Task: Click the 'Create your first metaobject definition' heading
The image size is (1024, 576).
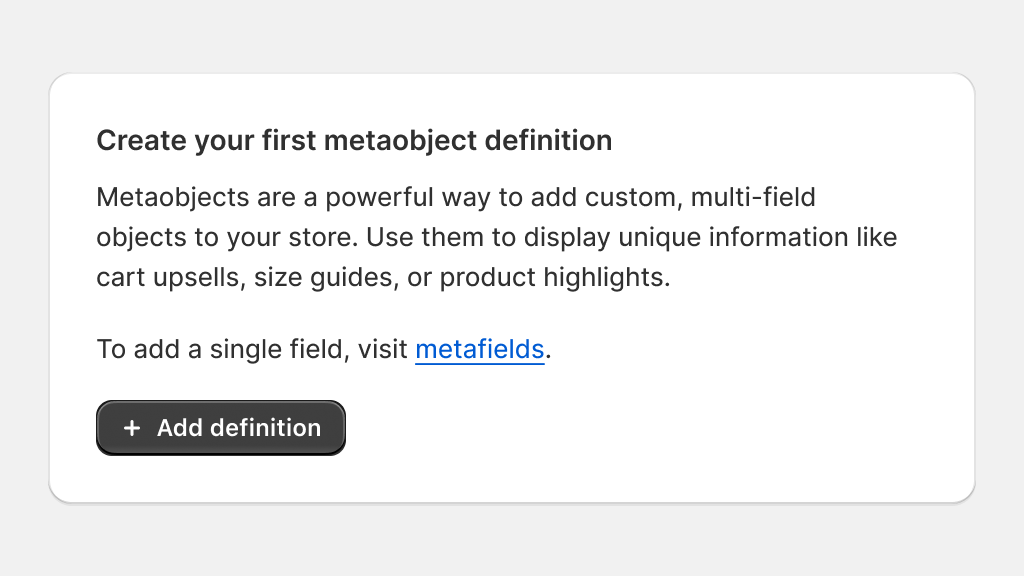Action: (x=354, y=140)
